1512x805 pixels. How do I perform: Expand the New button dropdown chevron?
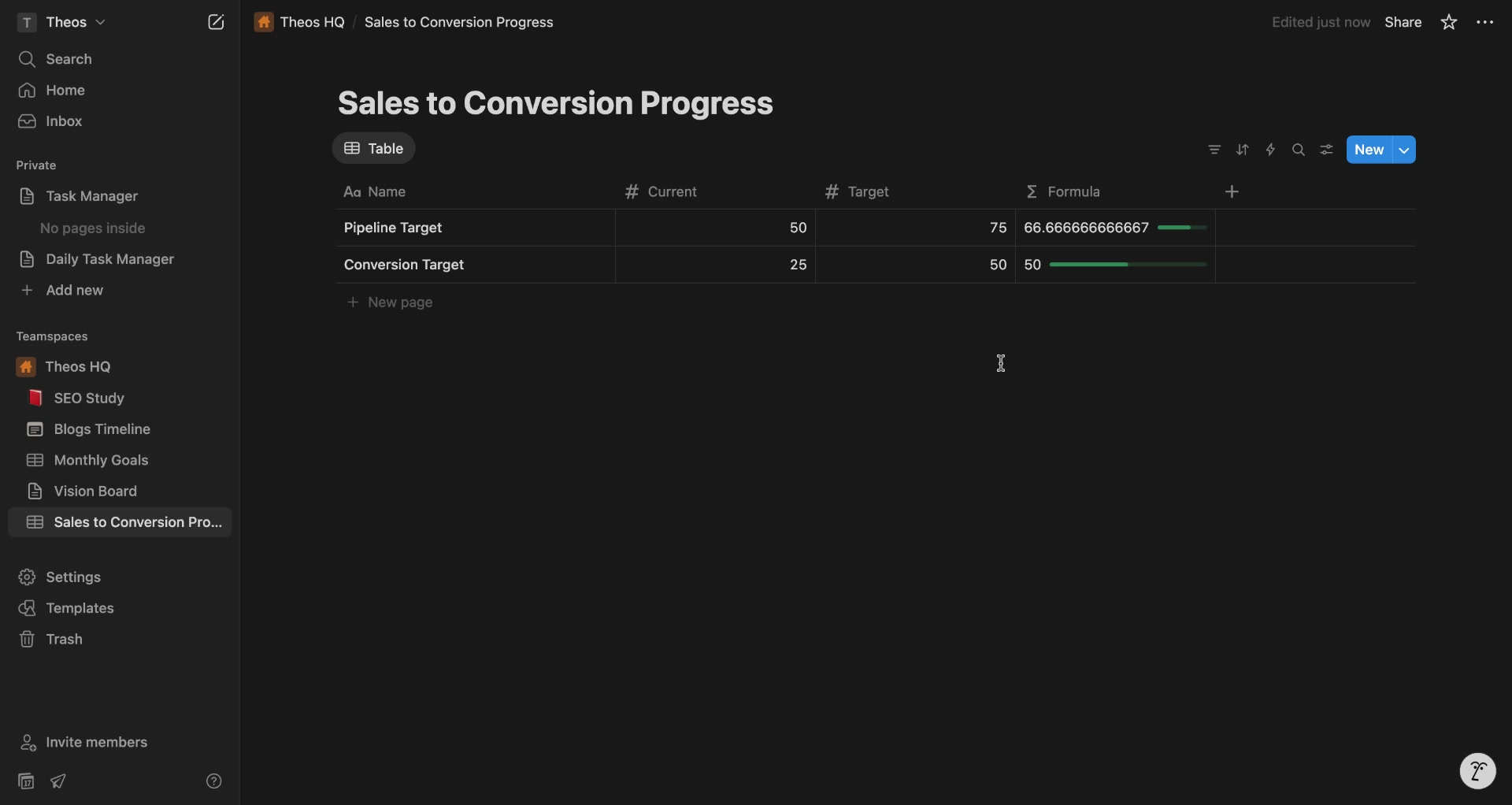coord(1405,150)
